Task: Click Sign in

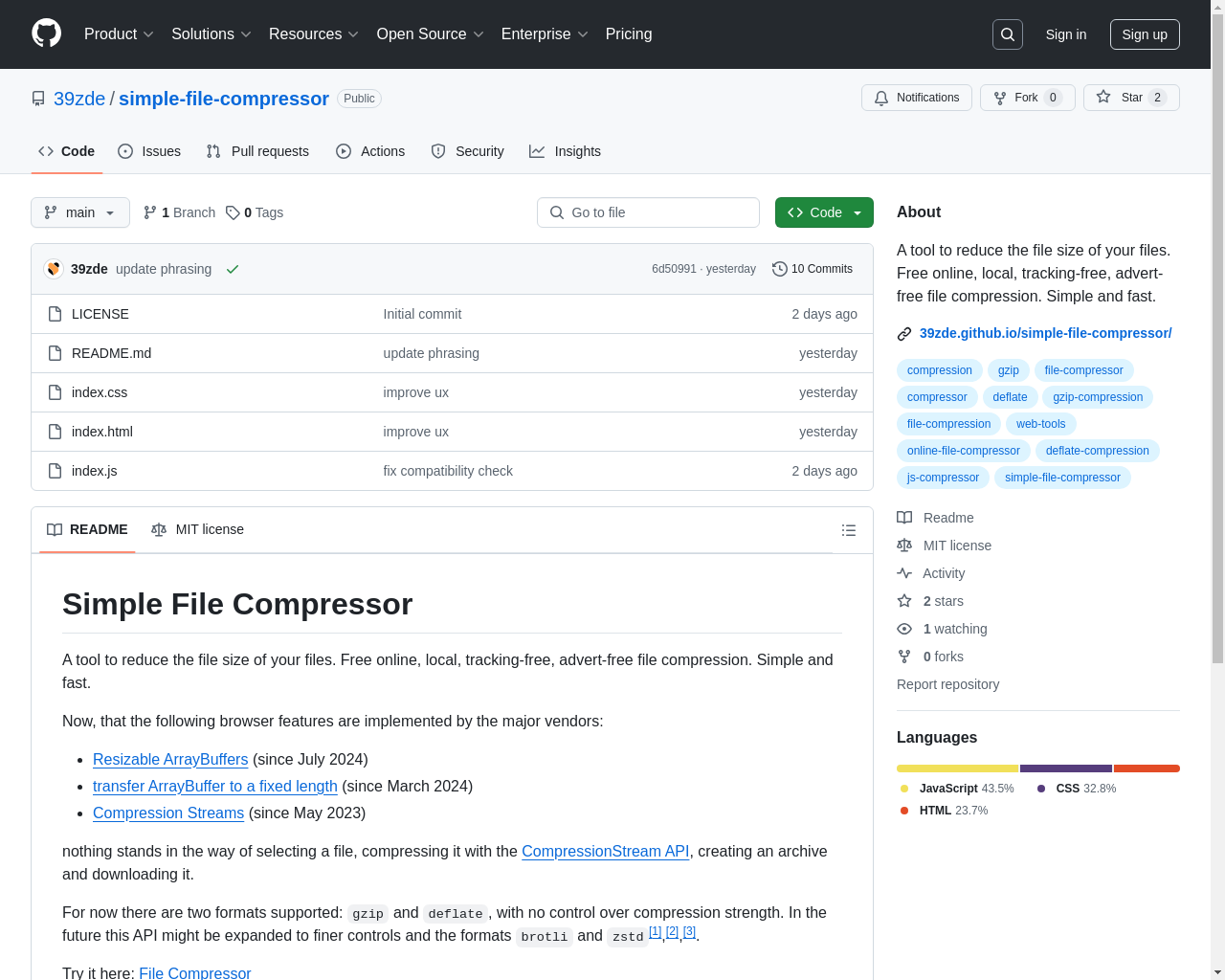Action: (x=1066, y=34)
